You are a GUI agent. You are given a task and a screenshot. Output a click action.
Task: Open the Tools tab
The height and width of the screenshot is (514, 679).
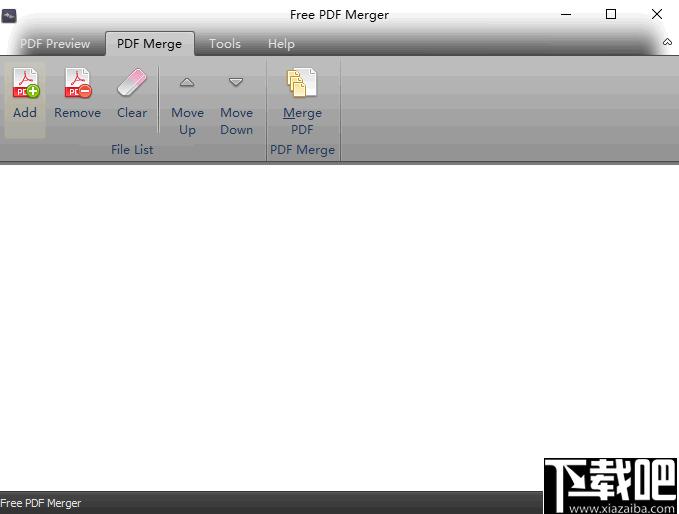tap(225, 44)
